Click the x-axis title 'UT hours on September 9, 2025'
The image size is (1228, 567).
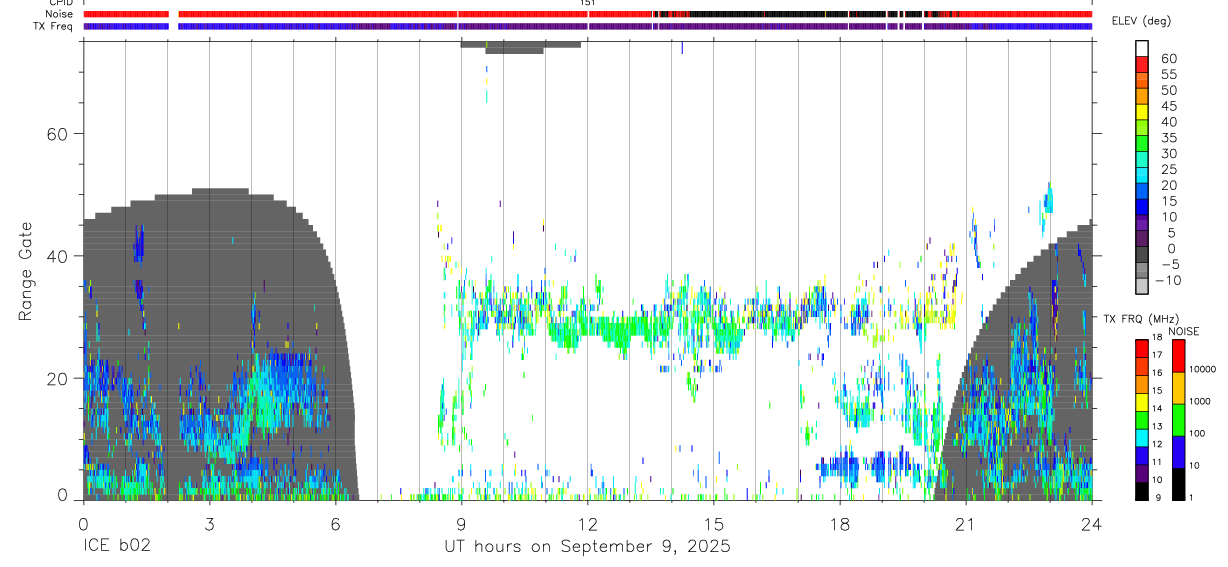(587, 547)
